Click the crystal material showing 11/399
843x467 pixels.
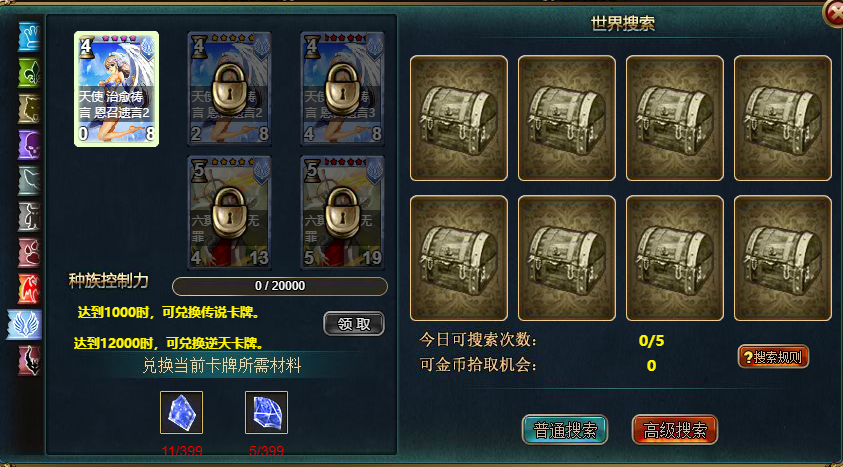tap(181, 412)
